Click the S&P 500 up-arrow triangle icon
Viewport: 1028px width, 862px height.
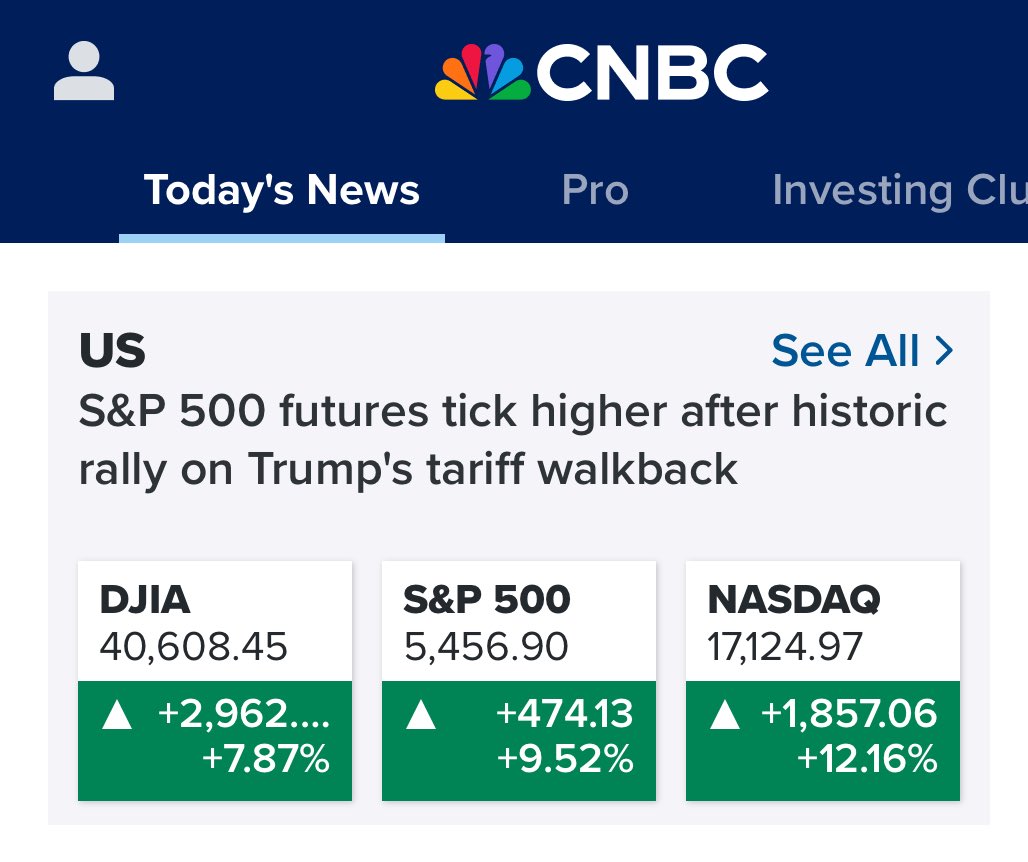coord(421,715)
